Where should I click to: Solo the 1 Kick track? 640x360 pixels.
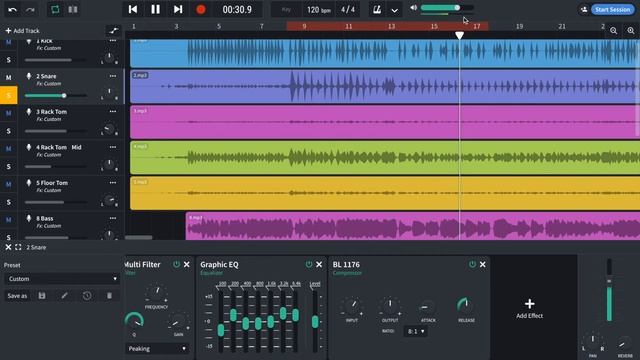tap(9, 60)
